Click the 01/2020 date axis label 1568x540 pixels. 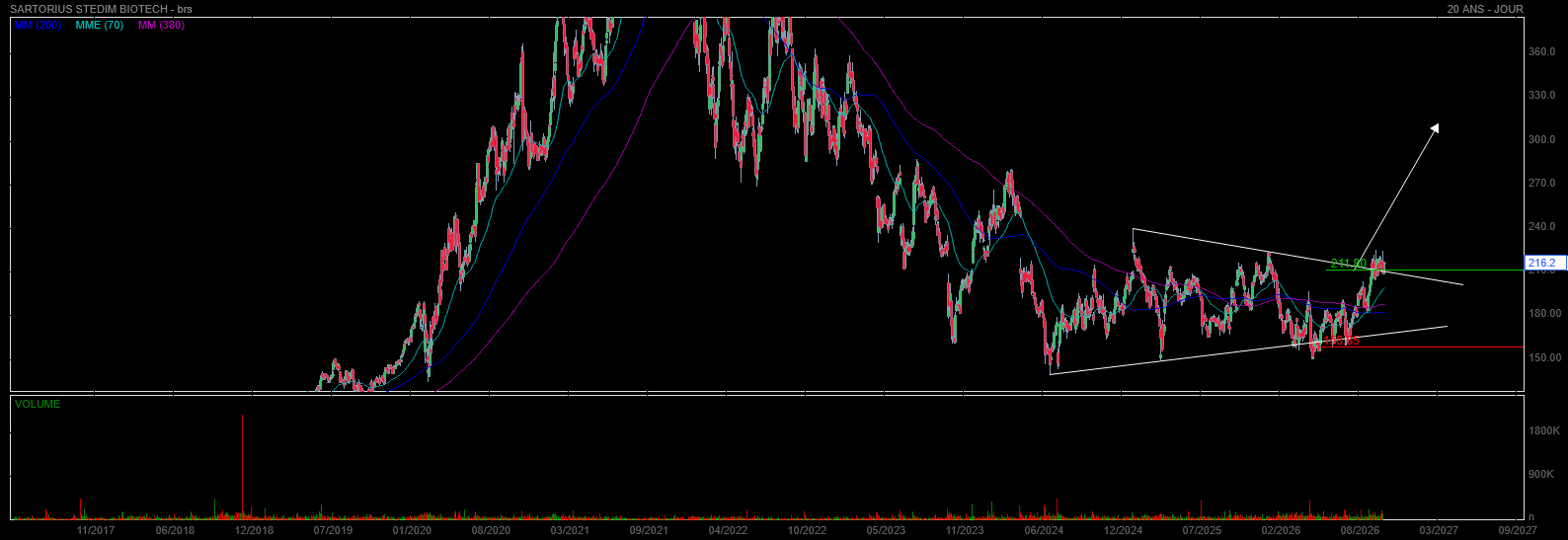[x=412, y=530]
